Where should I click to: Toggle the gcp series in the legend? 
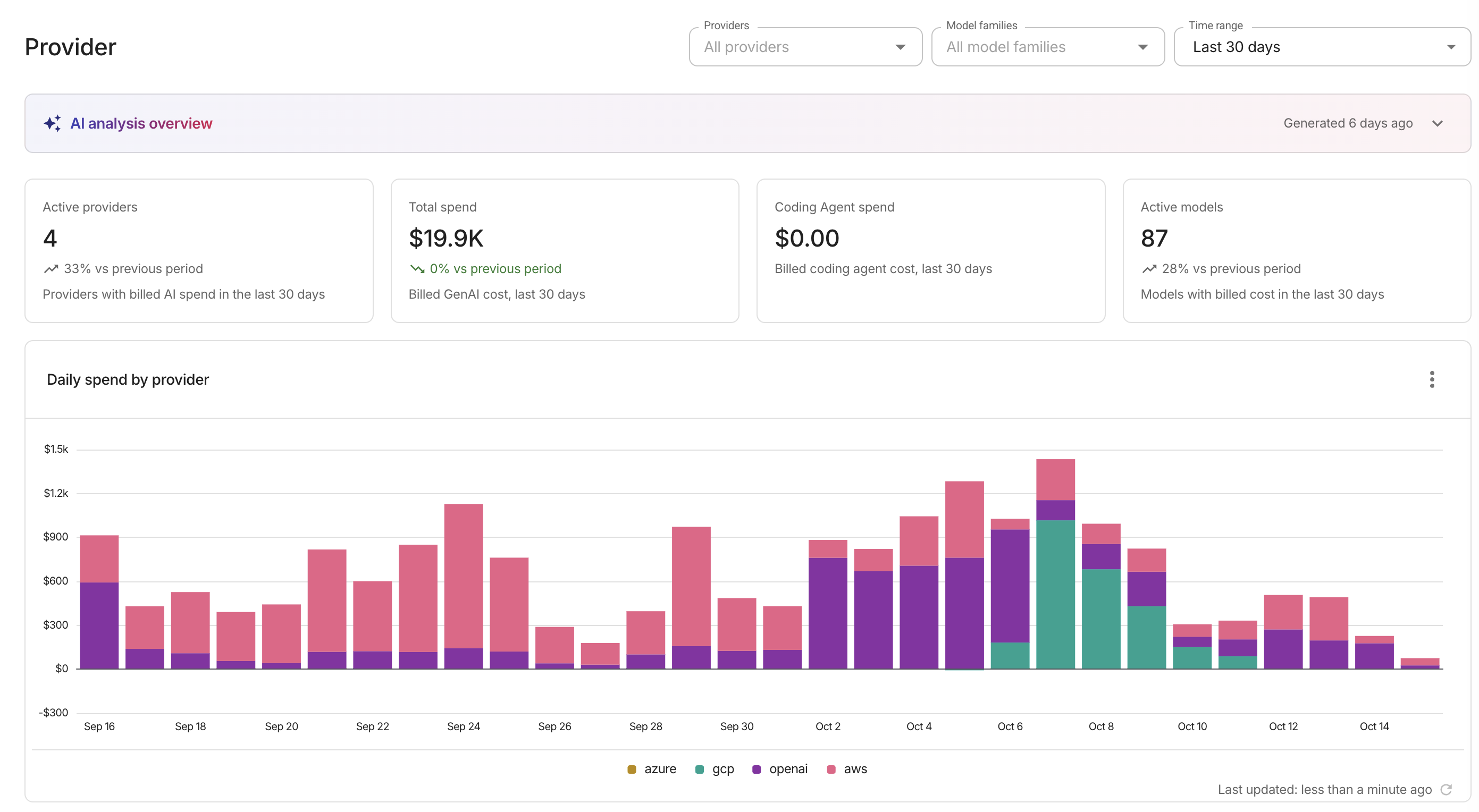714,769
